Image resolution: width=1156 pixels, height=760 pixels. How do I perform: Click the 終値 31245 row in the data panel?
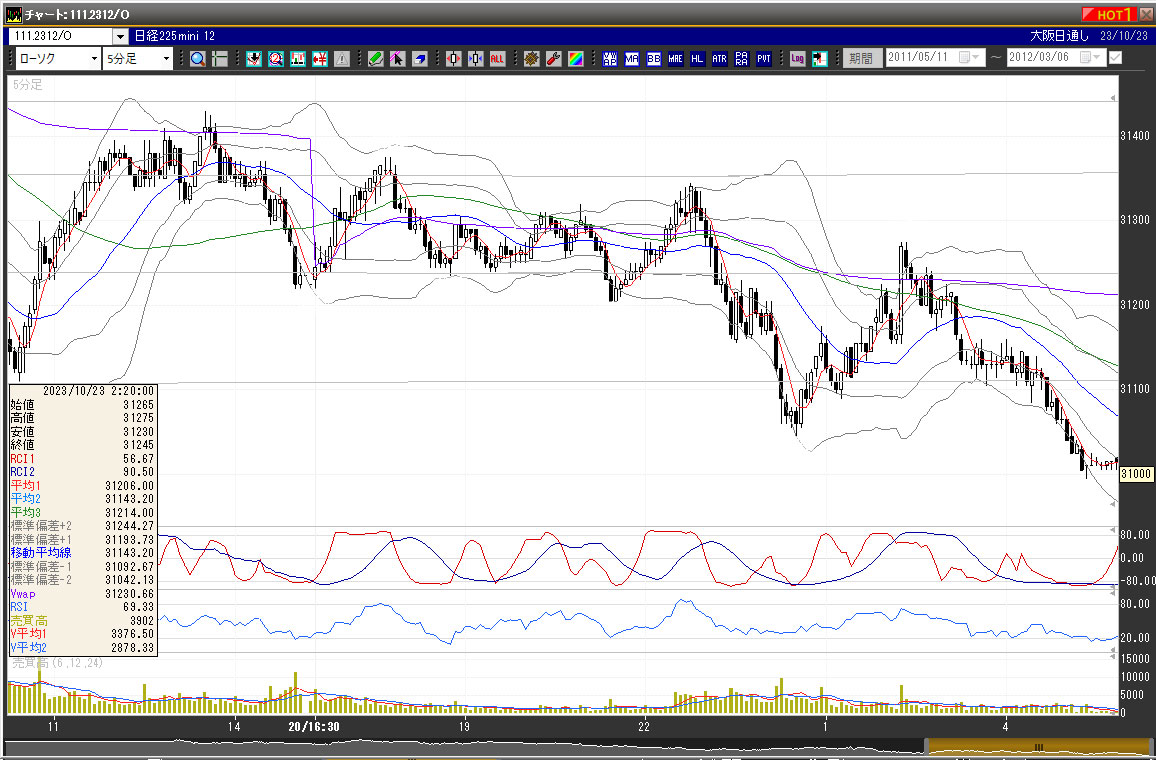tap(83, 445)
